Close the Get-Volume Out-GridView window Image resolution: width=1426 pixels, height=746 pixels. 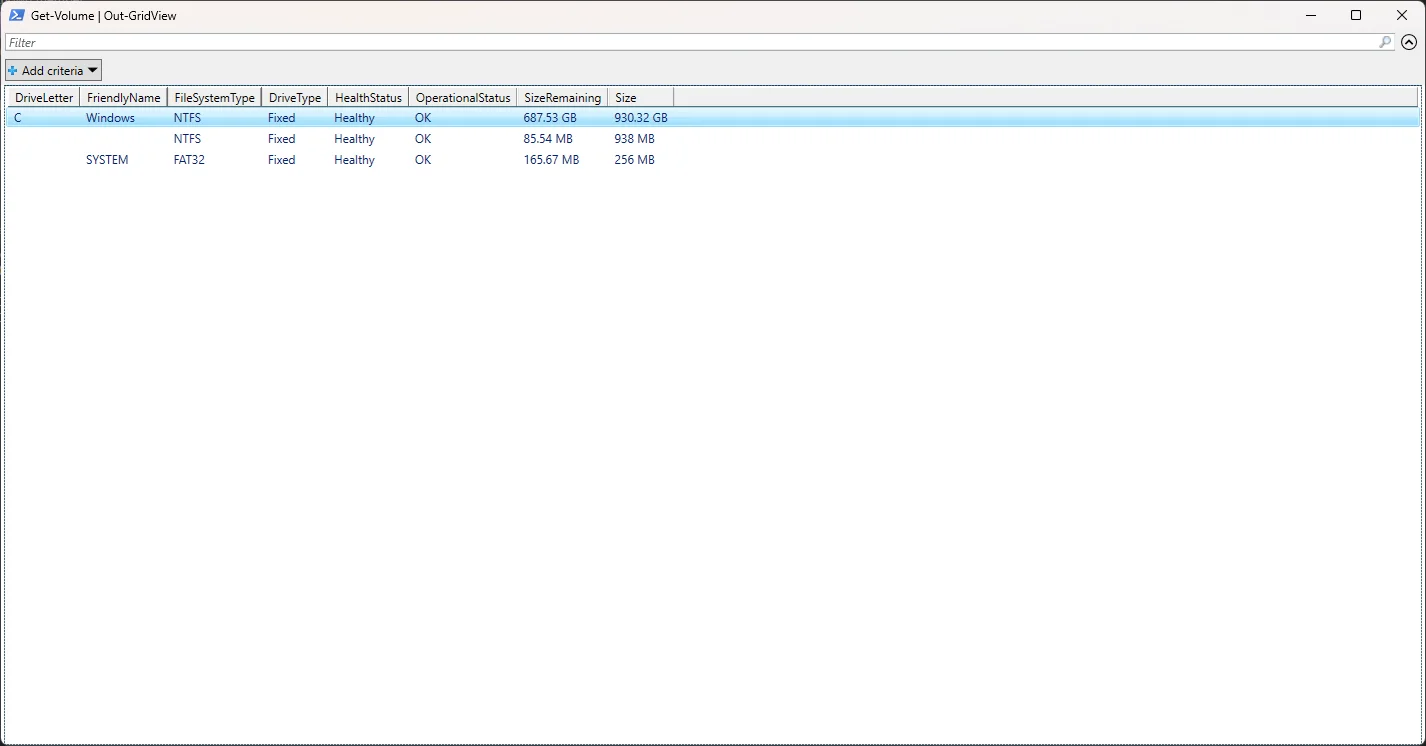point(1402,15)
